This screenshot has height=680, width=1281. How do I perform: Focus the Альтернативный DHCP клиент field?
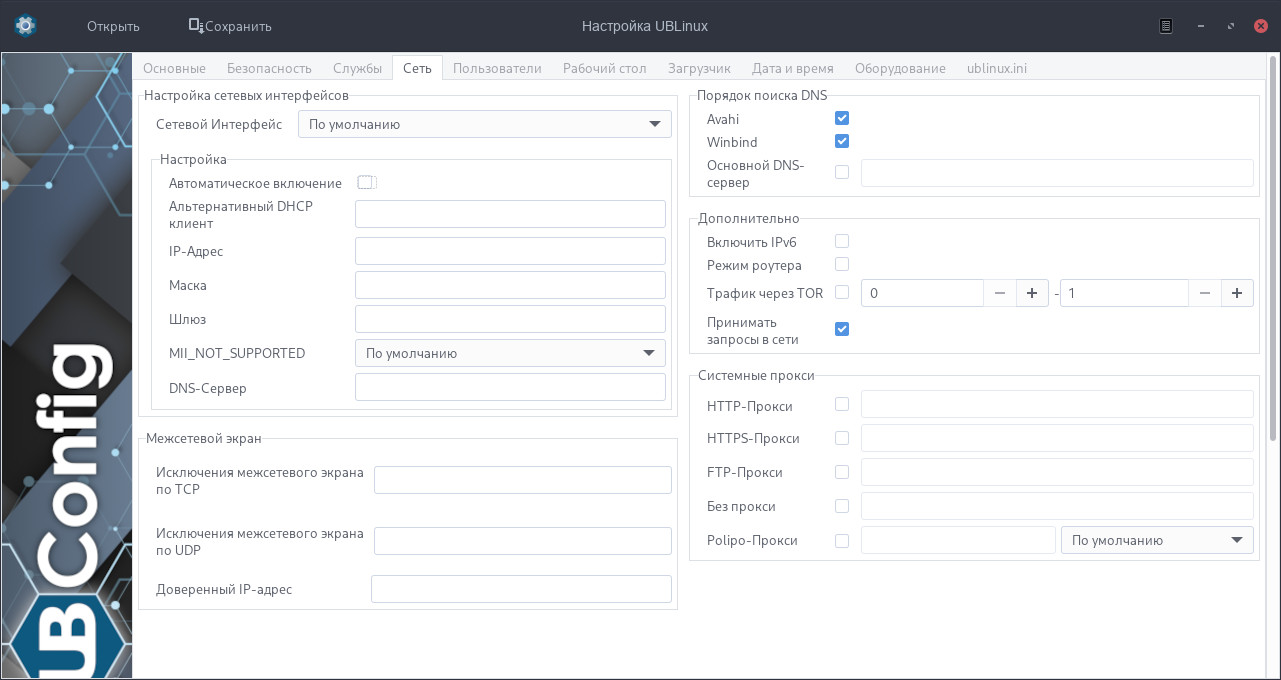pos(510,214)
